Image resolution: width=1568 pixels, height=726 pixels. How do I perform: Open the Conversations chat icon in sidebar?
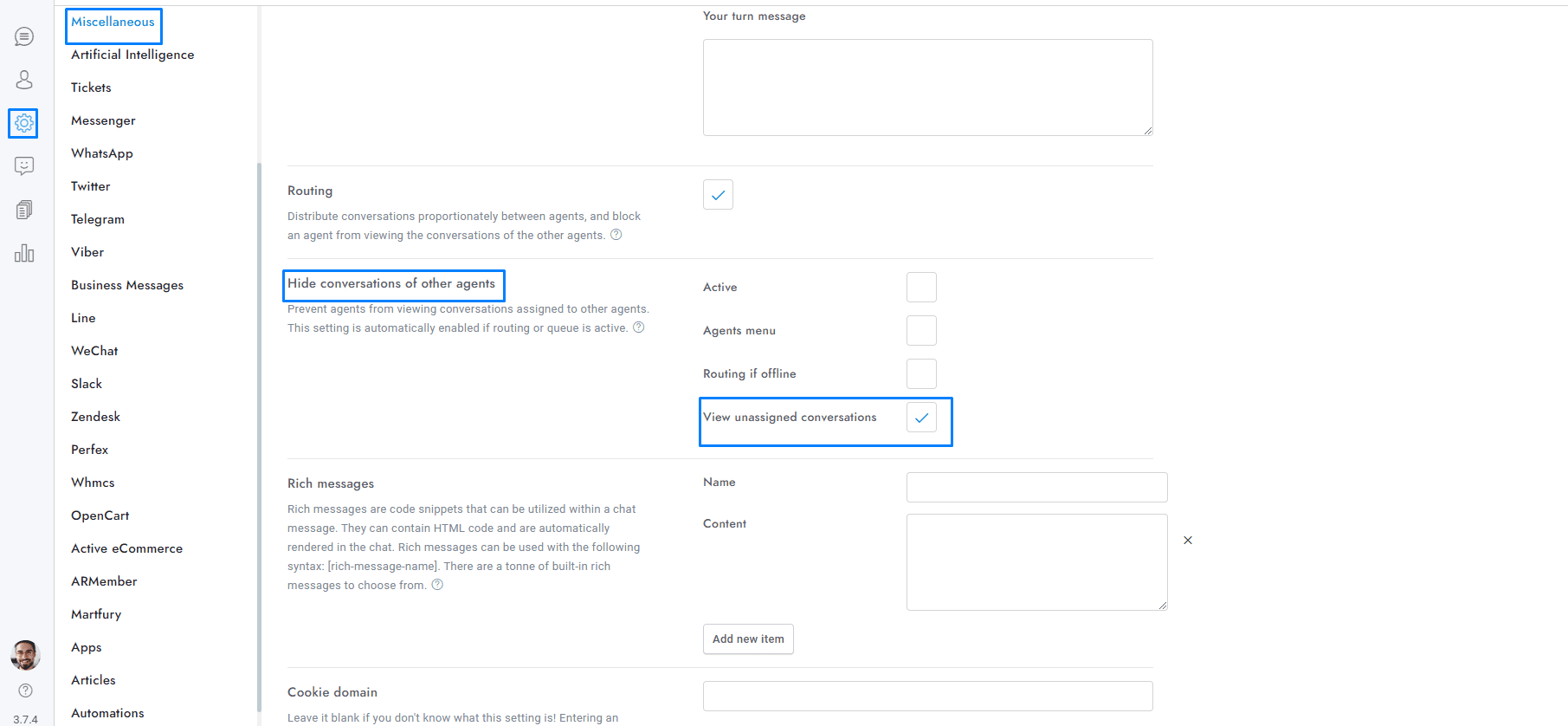click(x=24, y=36)
